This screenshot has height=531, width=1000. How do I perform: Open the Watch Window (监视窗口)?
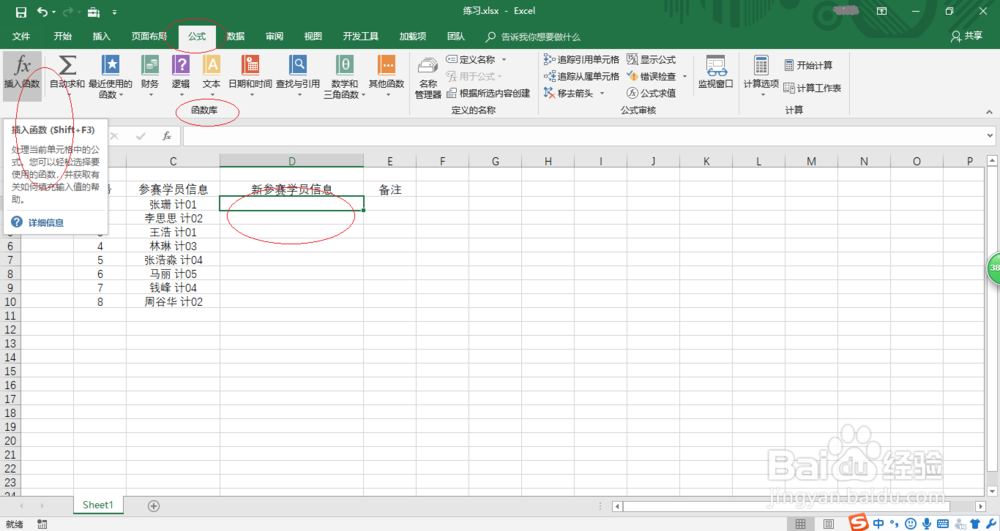(716, 71)
